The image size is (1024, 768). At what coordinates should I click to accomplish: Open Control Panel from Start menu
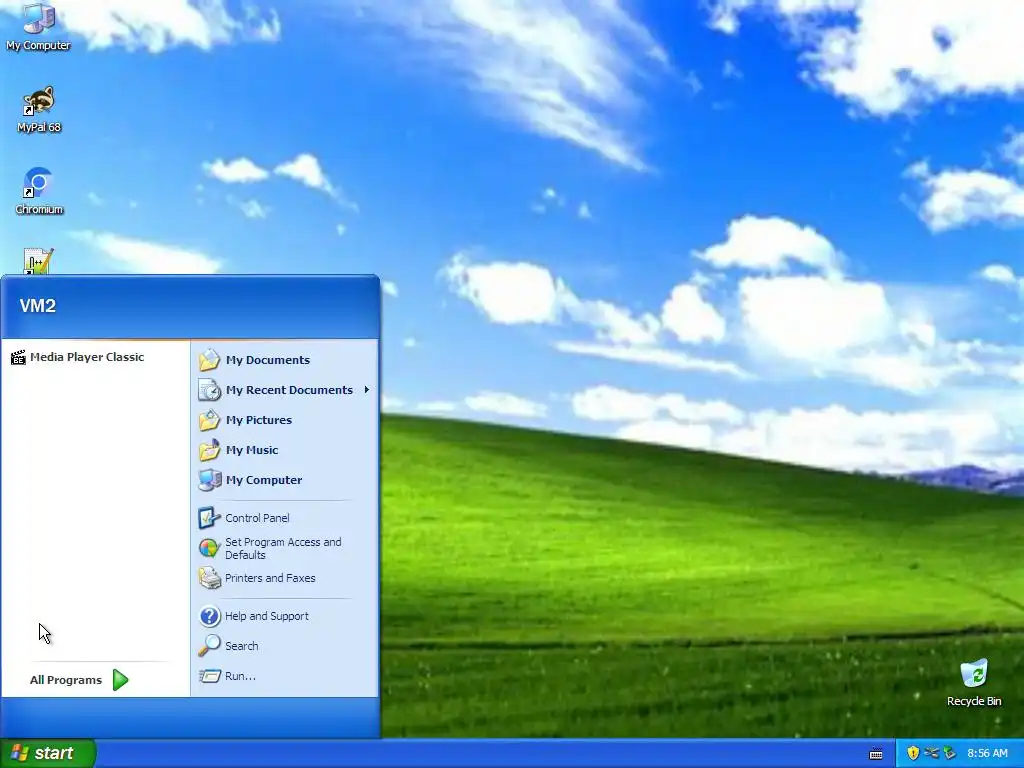tap(284, 518)
